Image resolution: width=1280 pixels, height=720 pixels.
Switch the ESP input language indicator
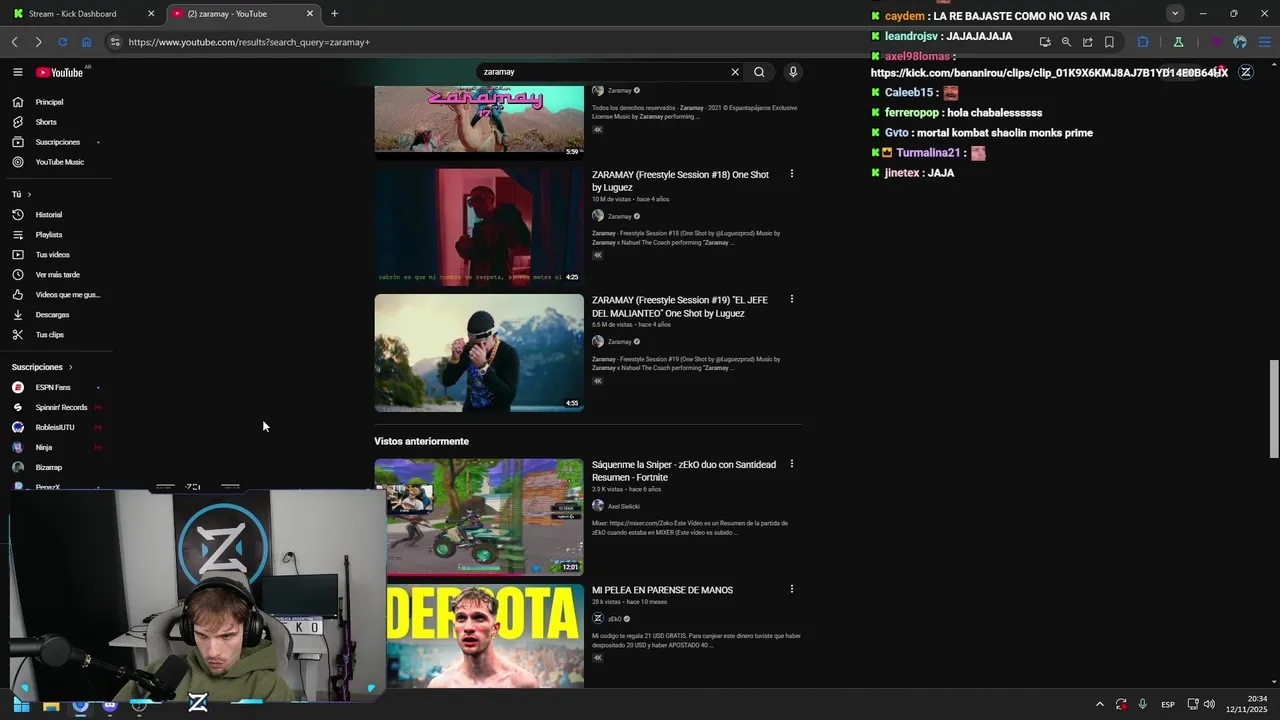point(1168,705)
